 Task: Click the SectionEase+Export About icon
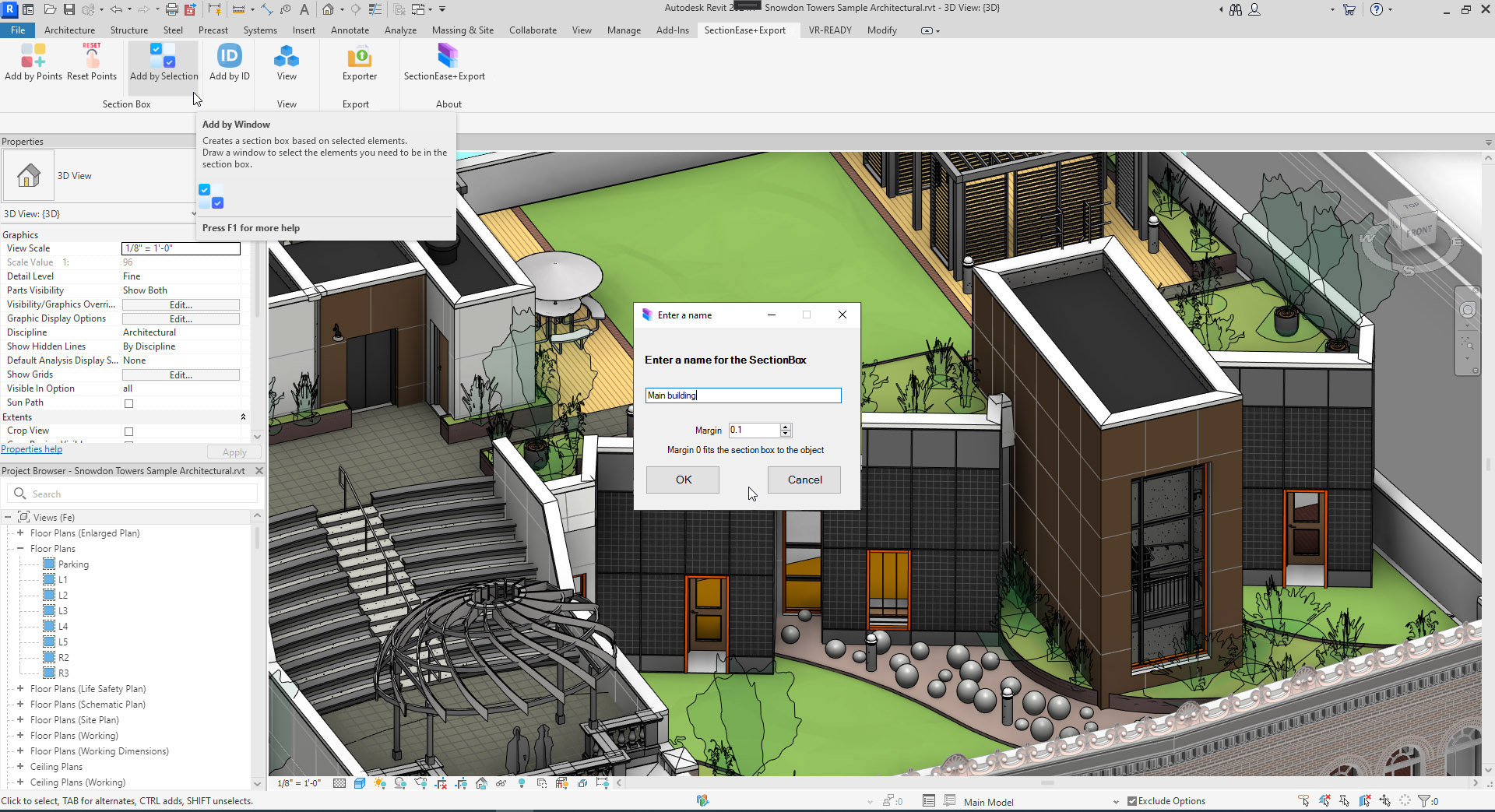click(446, 56)
